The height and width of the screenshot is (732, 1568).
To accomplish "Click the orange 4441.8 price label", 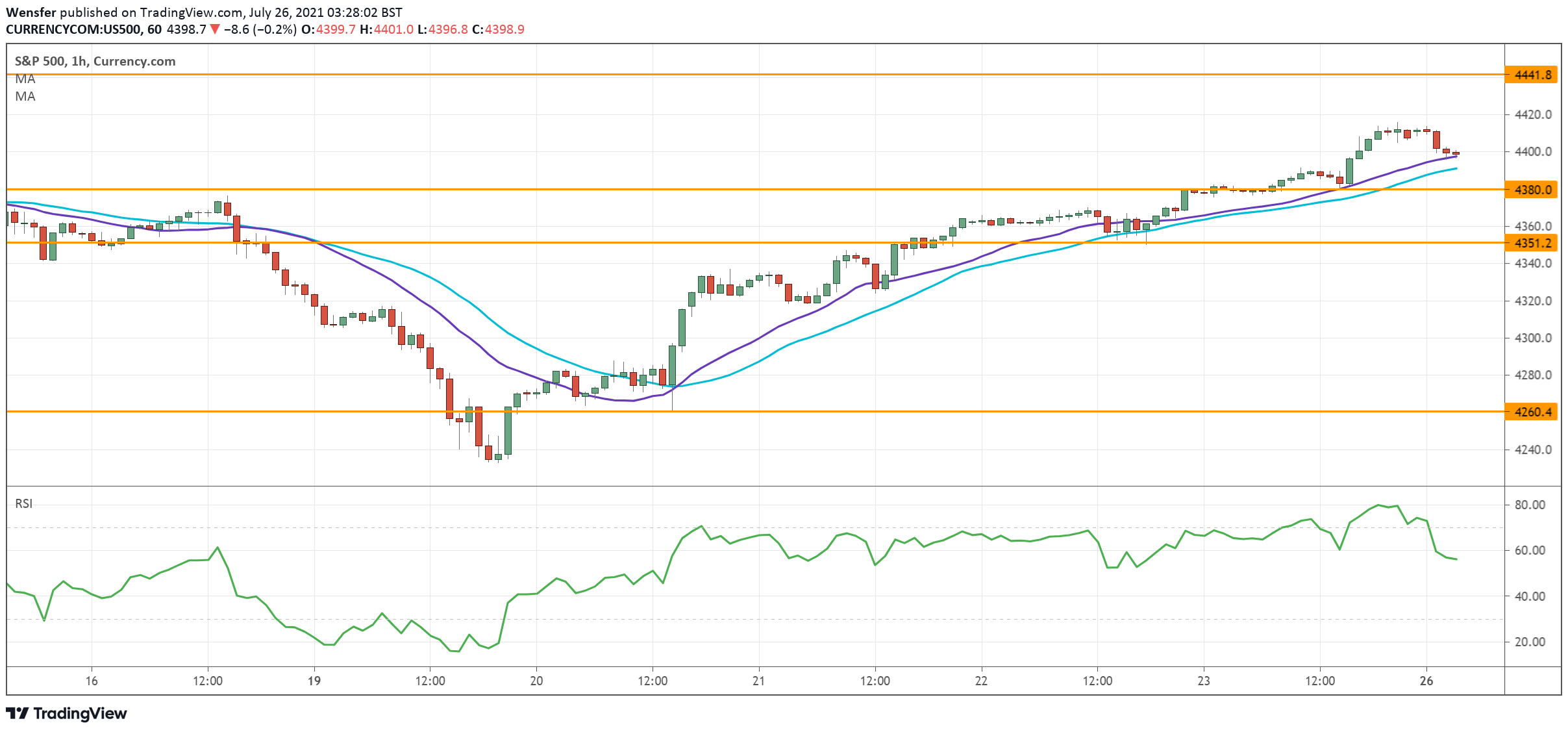I will point(1531,75).
